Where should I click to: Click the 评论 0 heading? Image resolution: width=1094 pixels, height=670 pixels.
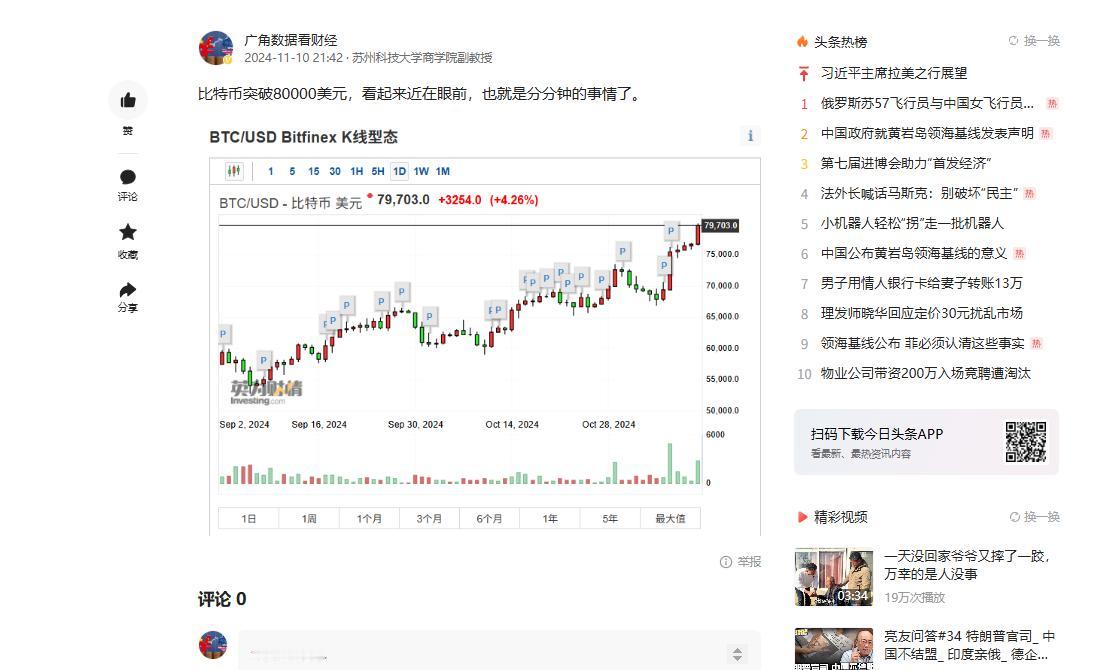[222, 599]
